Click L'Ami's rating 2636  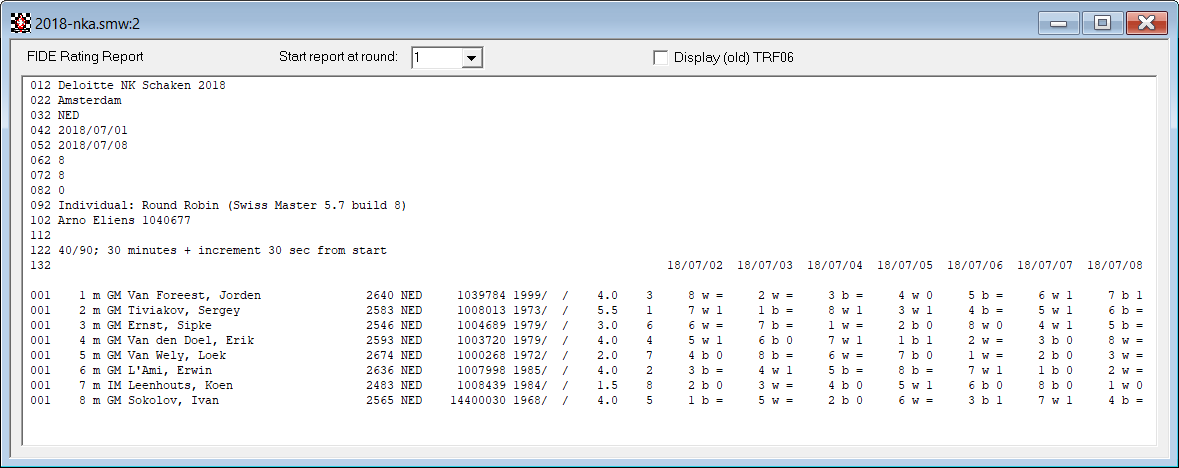pos(380,370)
